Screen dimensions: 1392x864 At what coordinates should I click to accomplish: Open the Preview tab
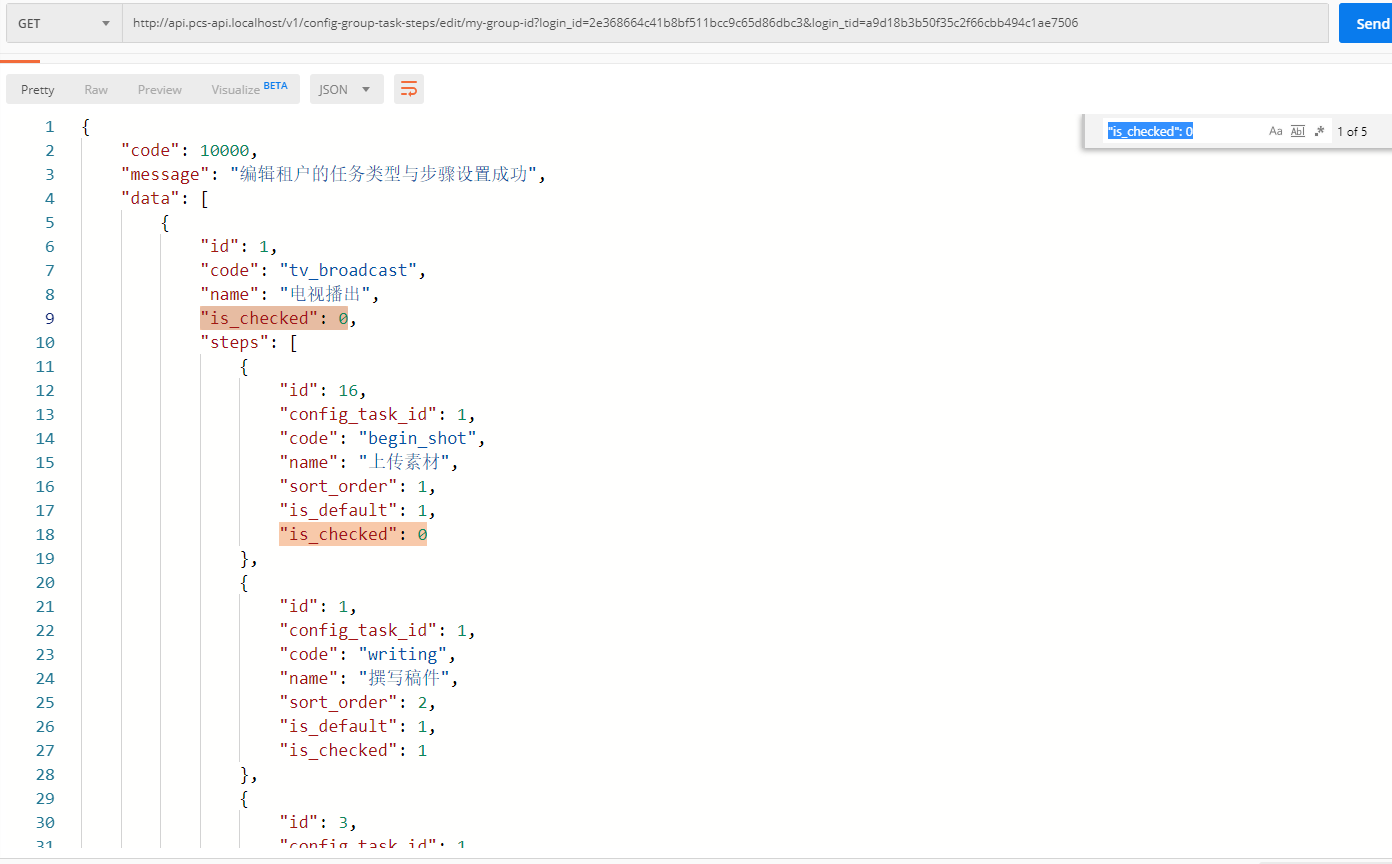(x=160, y=89)
